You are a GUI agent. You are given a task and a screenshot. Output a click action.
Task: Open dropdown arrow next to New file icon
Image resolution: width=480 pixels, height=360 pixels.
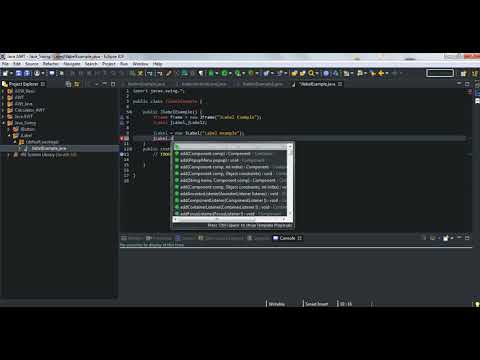click(11, 73)
